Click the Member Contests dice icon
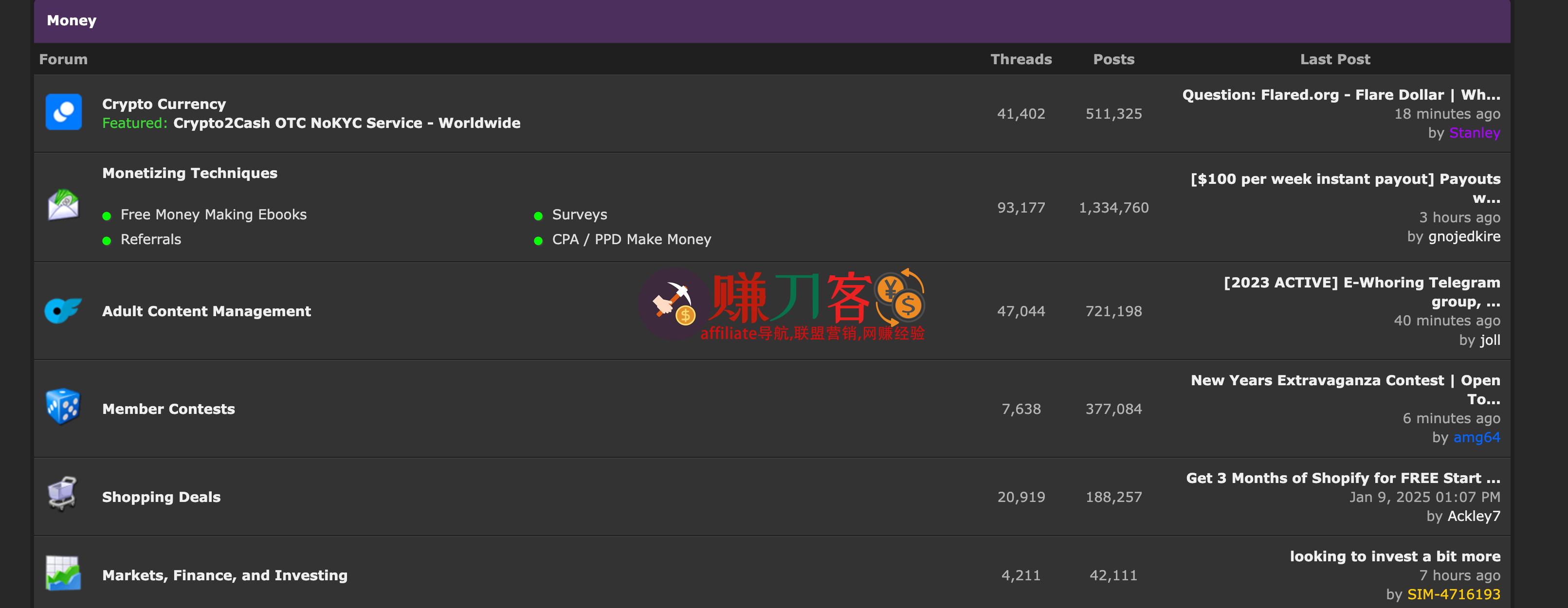The height and width of the screenshot is (608, 1568). click(63, 407)
